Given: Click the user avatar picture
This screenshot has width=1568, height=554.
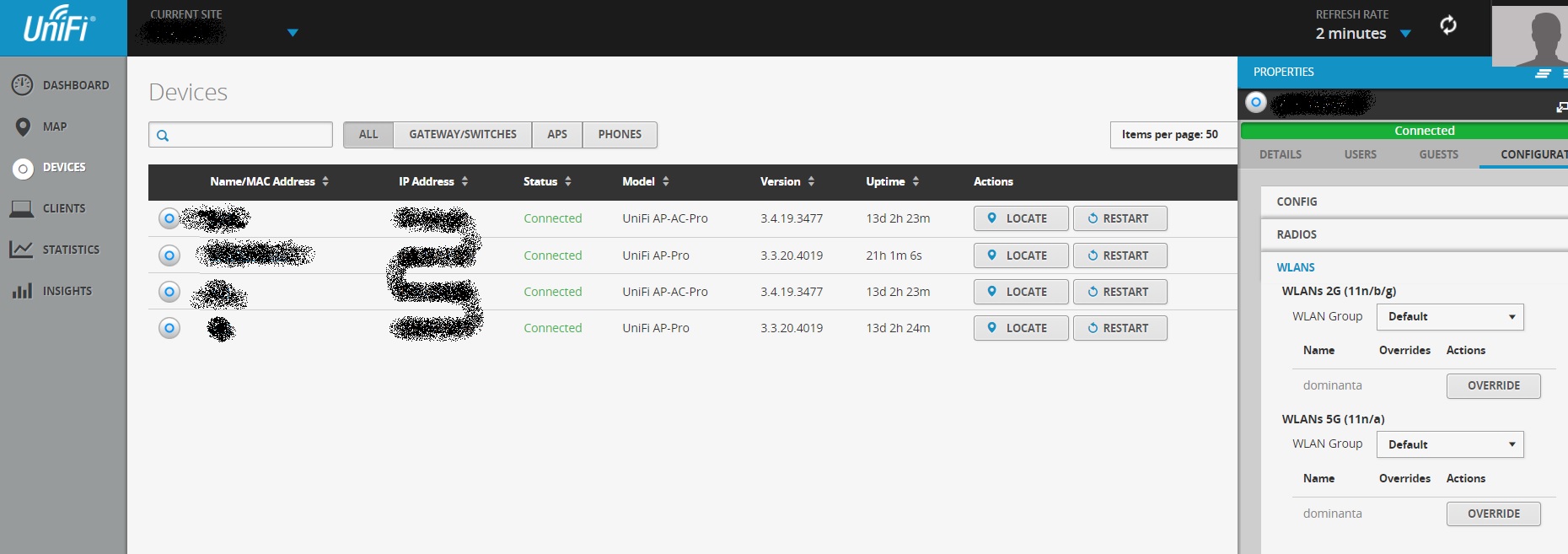Looking at the screenshot, I should (x=1530, y=35).
